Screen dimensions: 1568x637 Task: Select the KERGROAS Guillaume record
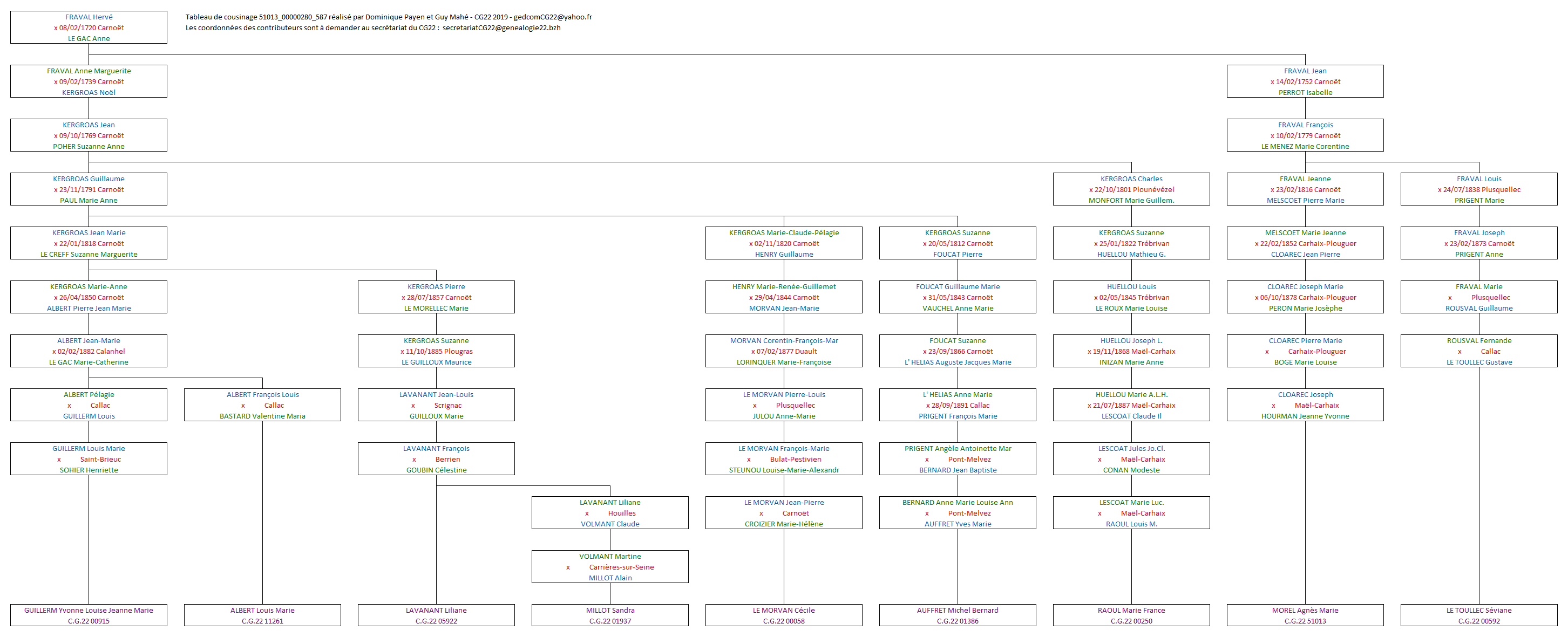[x=89, y=189]
